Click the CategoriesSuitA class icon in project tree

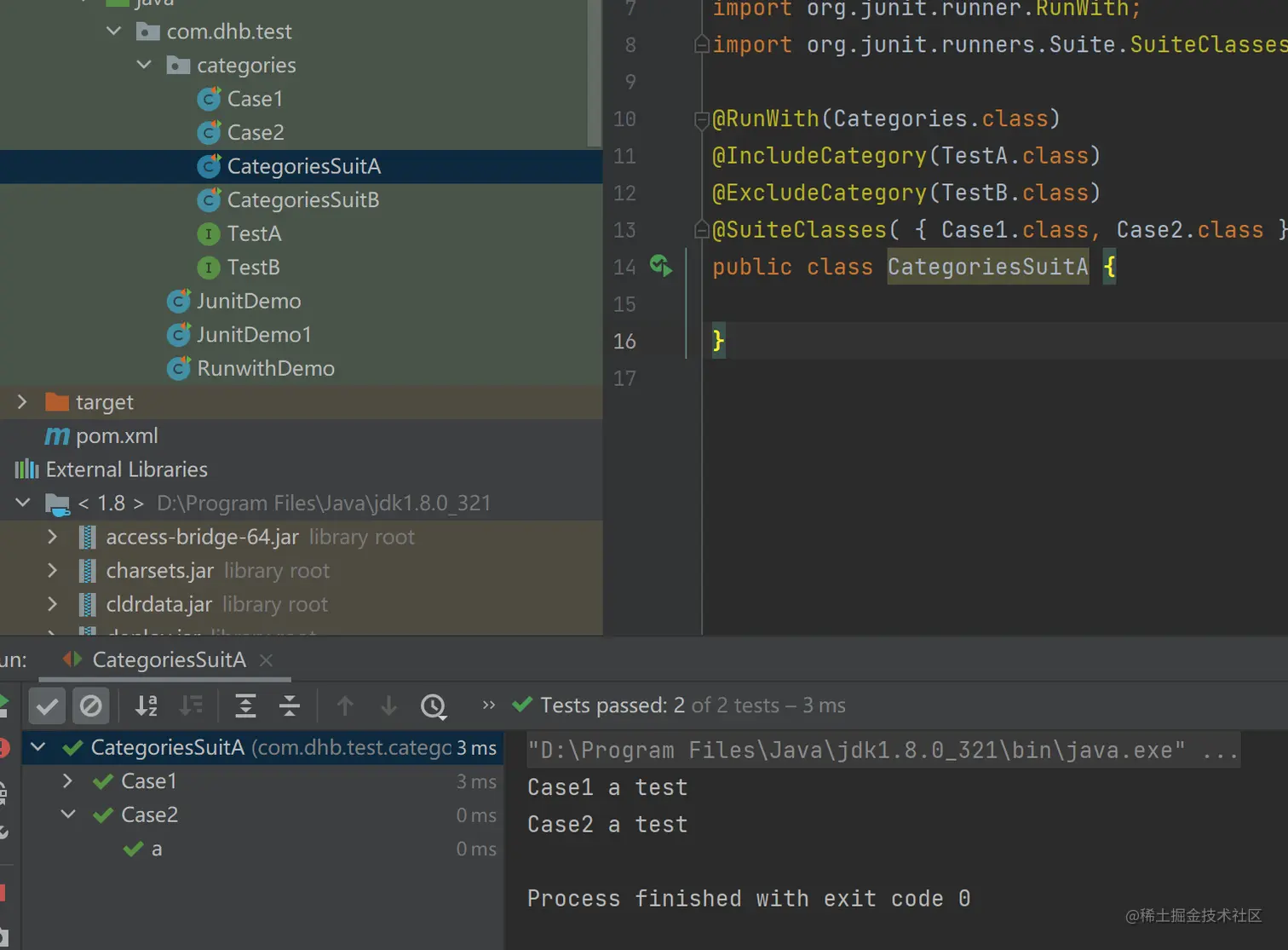[209, 166]
